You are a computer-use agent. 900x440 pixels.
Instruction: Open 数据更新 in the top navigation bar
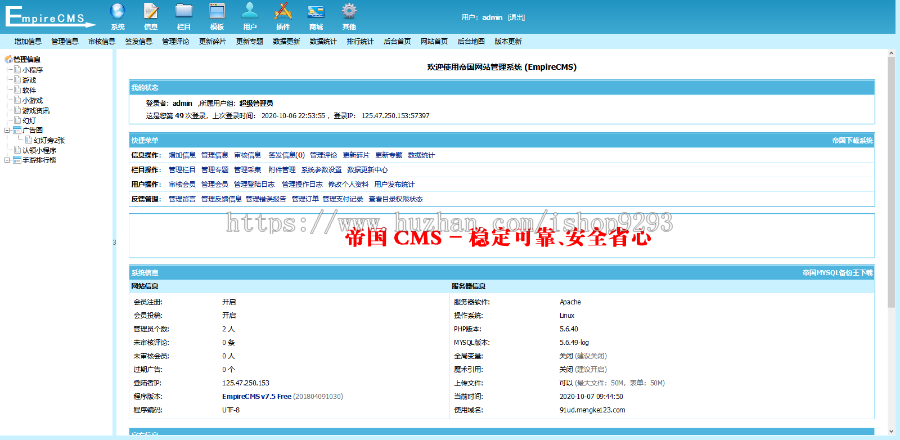(x=286, y=41)
